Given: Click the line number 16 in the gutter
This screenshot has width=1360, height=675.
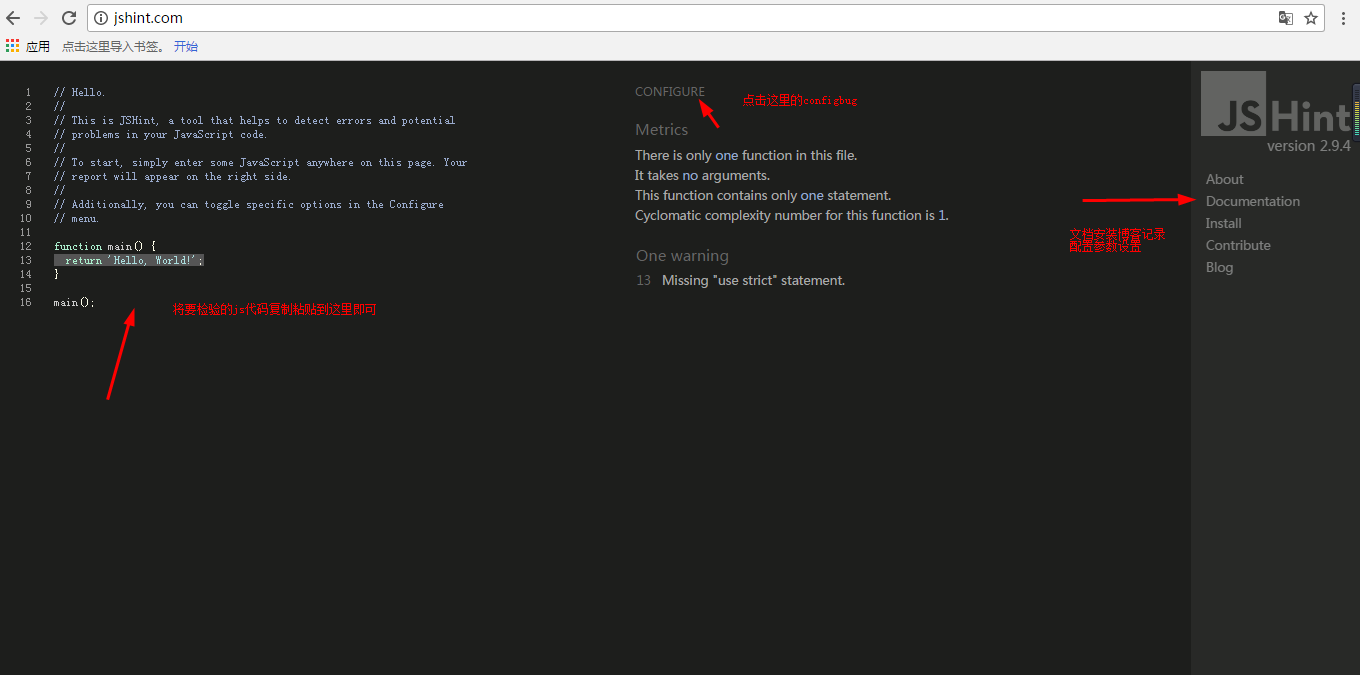Looking at the screenshot, I should coord(26,302).
